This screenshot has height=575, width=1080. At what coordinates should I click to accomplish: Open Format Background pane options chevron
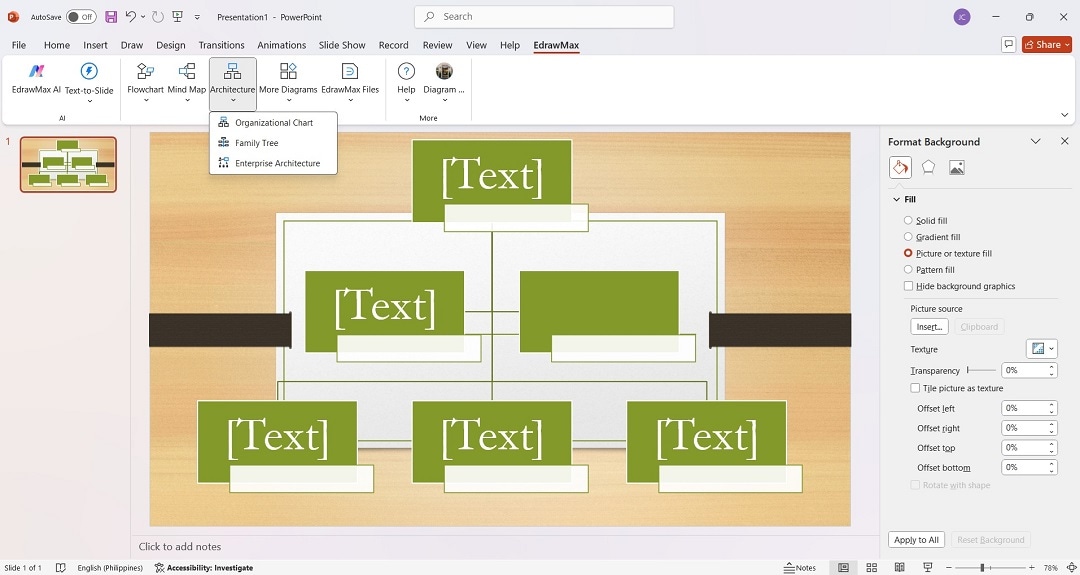tap(1035, 141)
